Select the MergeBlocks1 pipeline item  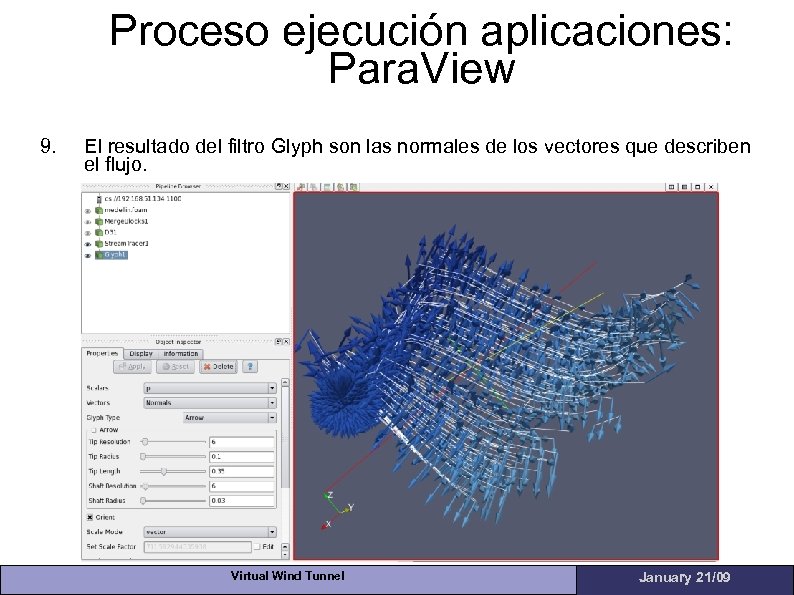(126, 221)
